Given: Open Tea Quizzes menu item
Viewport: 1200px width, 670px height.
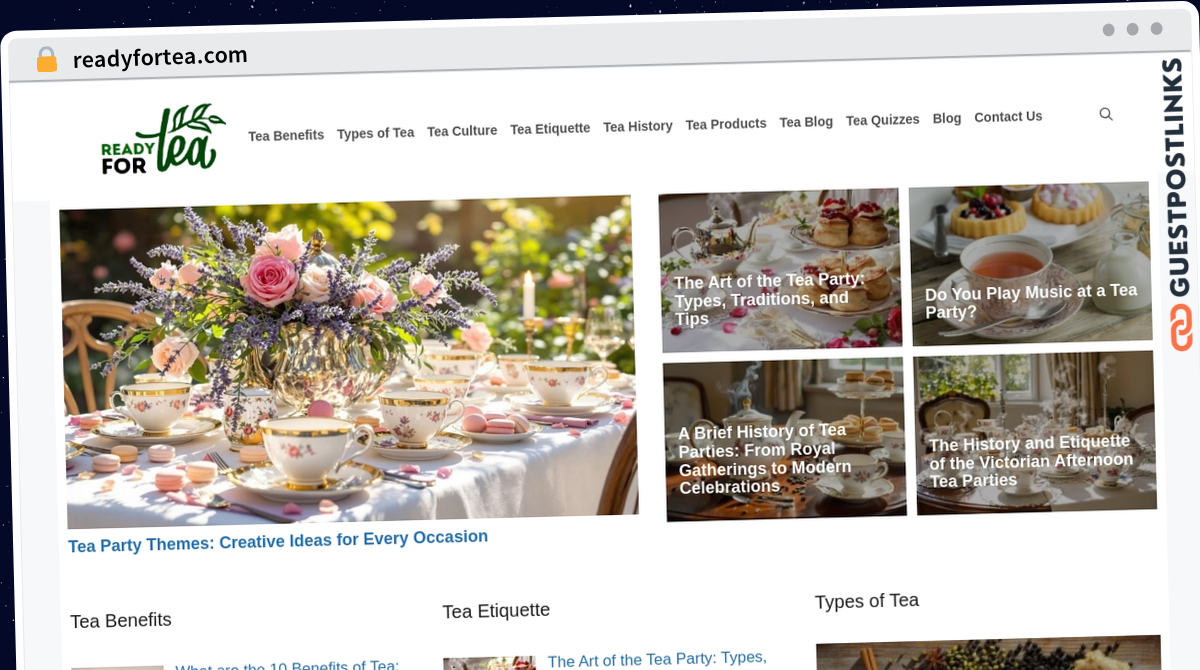Looking at the screenshot, I should click(883, 120).
